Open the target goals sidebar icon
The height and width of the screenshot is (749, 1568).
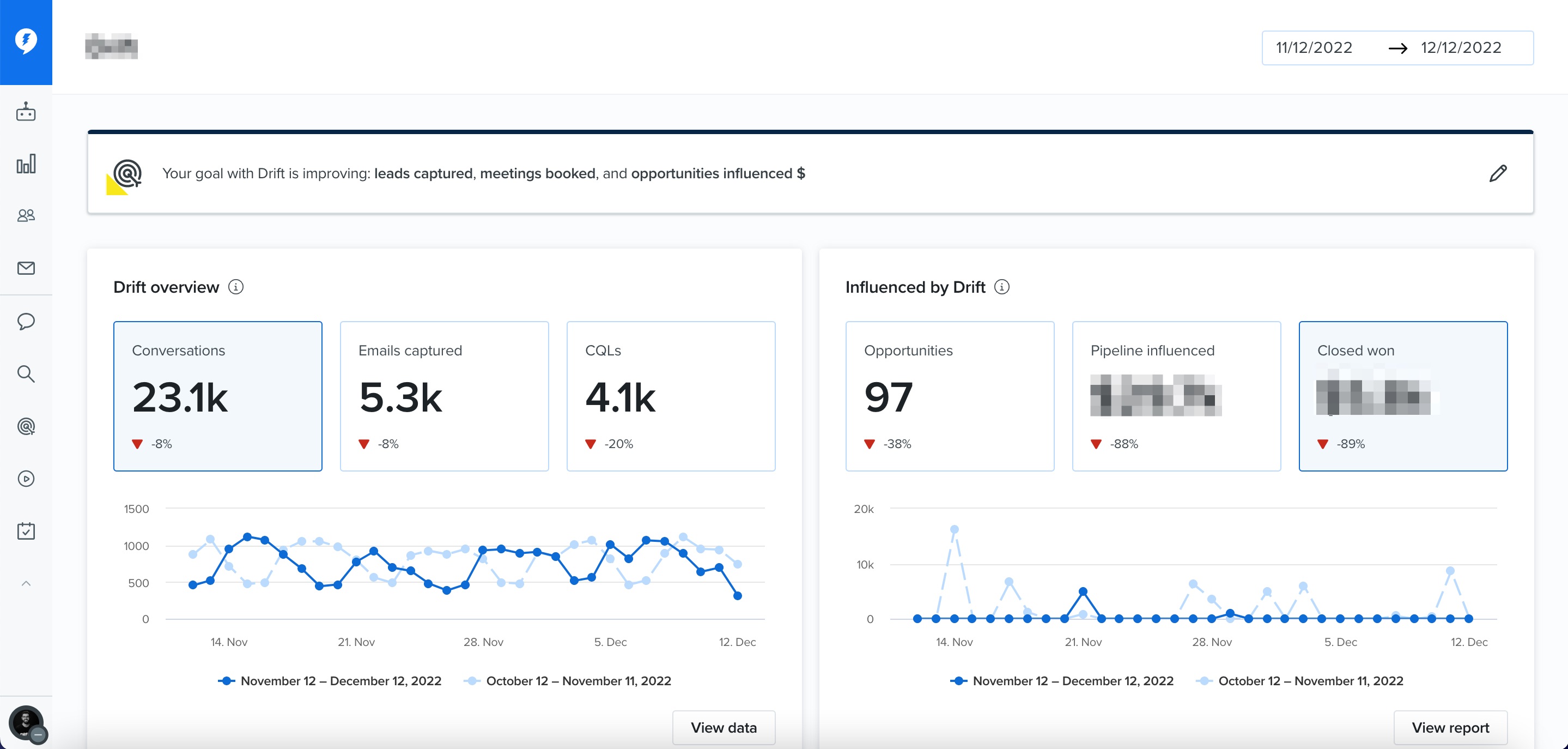point(26,426)
